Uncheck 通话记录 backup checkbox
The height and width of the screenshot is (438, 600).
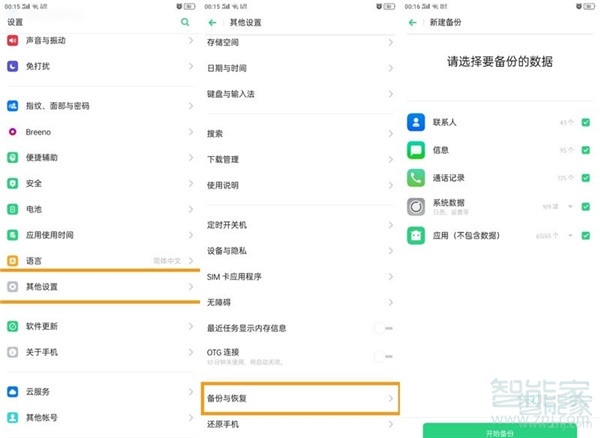click(x=585, y=178)
